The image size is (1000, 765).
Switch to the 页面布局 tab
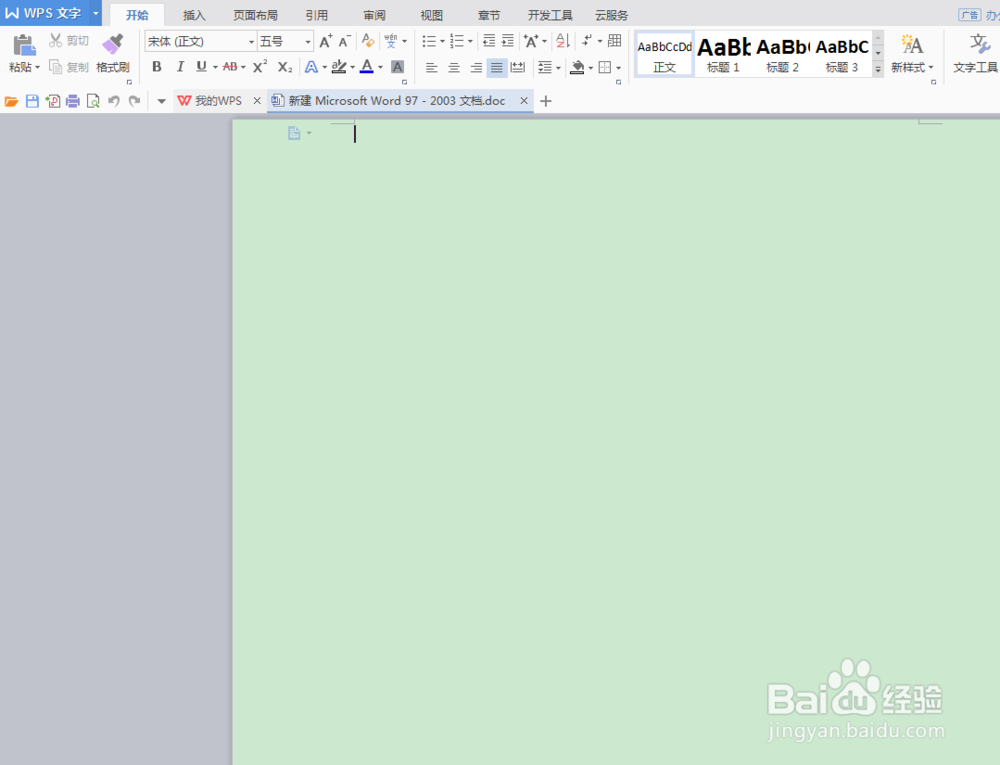click(x=255, y=15)
